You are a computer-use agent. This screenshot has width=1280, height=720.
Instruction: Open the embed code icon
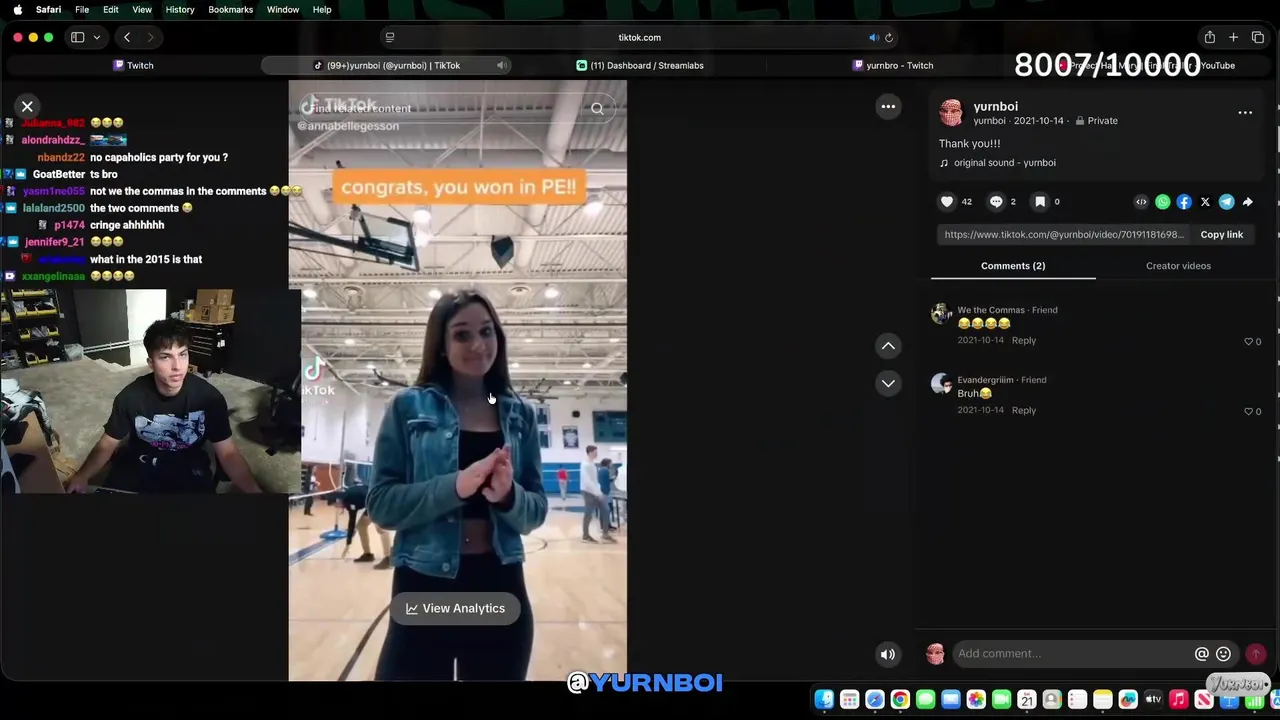tap(1141, 202)
